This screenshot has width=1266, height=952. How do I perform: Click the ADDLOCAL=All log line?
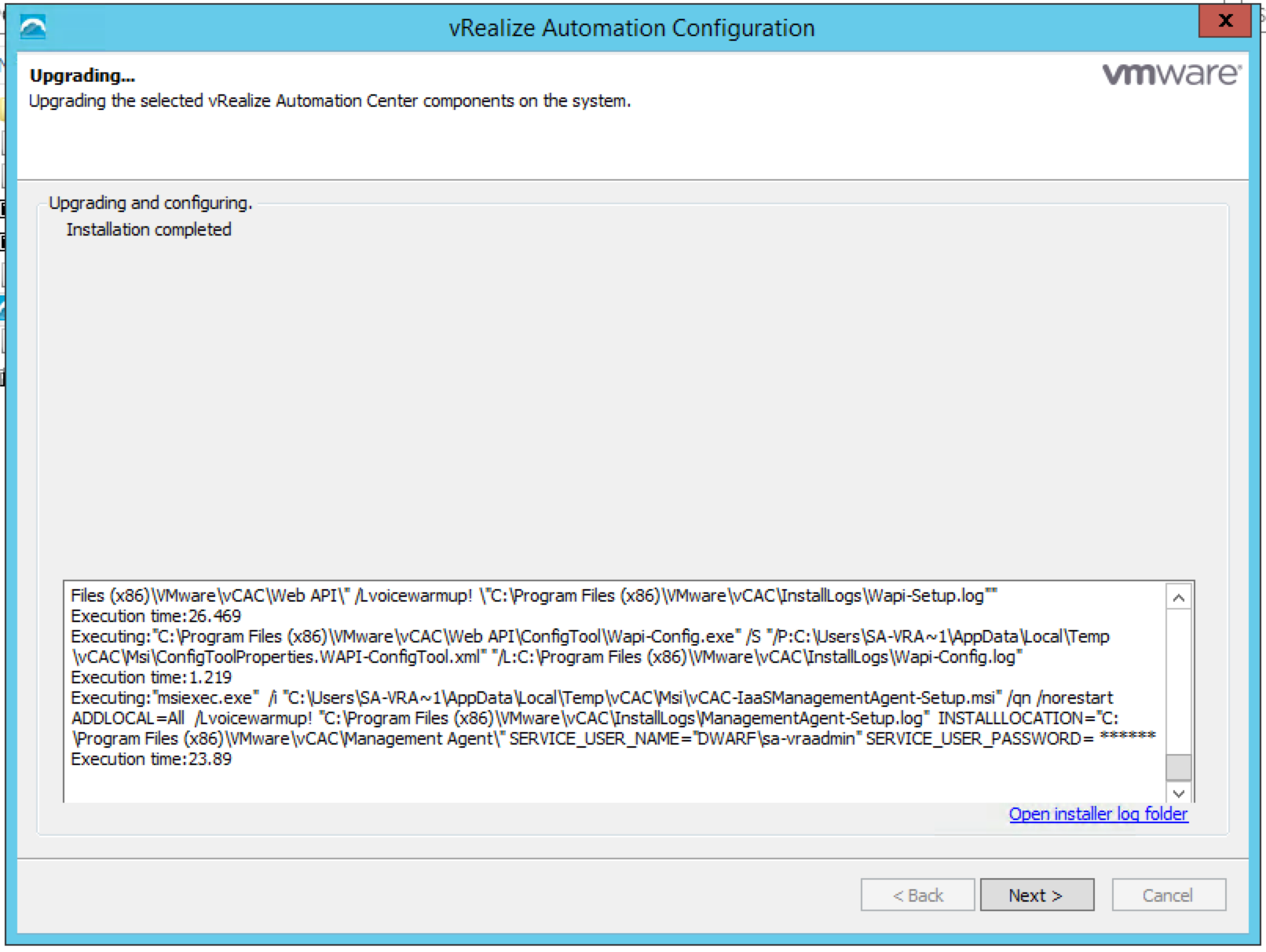point(595,718)
